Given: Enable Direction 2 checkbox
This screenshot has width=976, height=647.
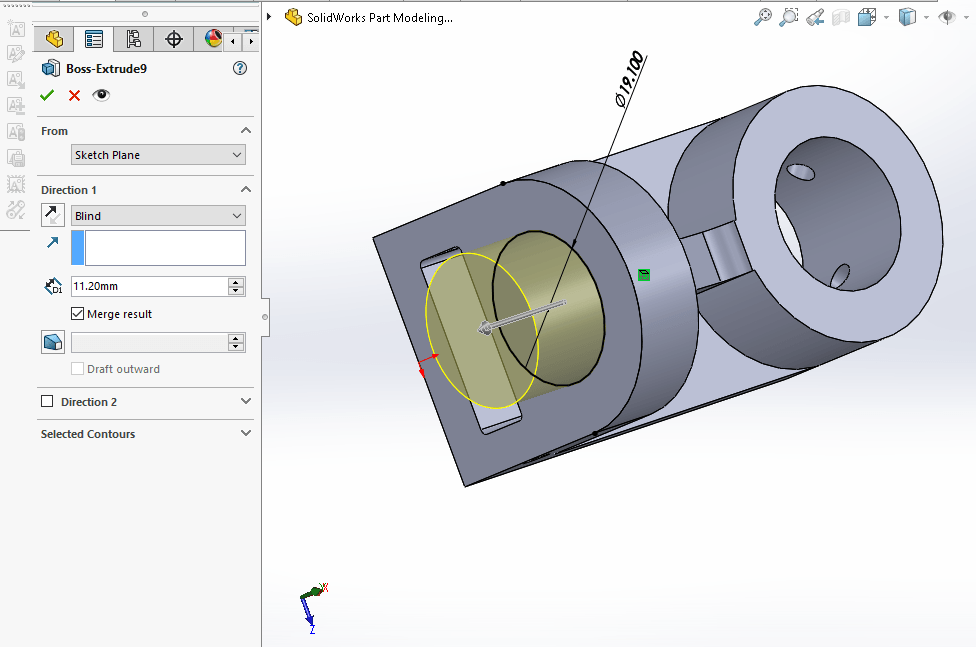Looking at the screenshot, I should point(47,402).
